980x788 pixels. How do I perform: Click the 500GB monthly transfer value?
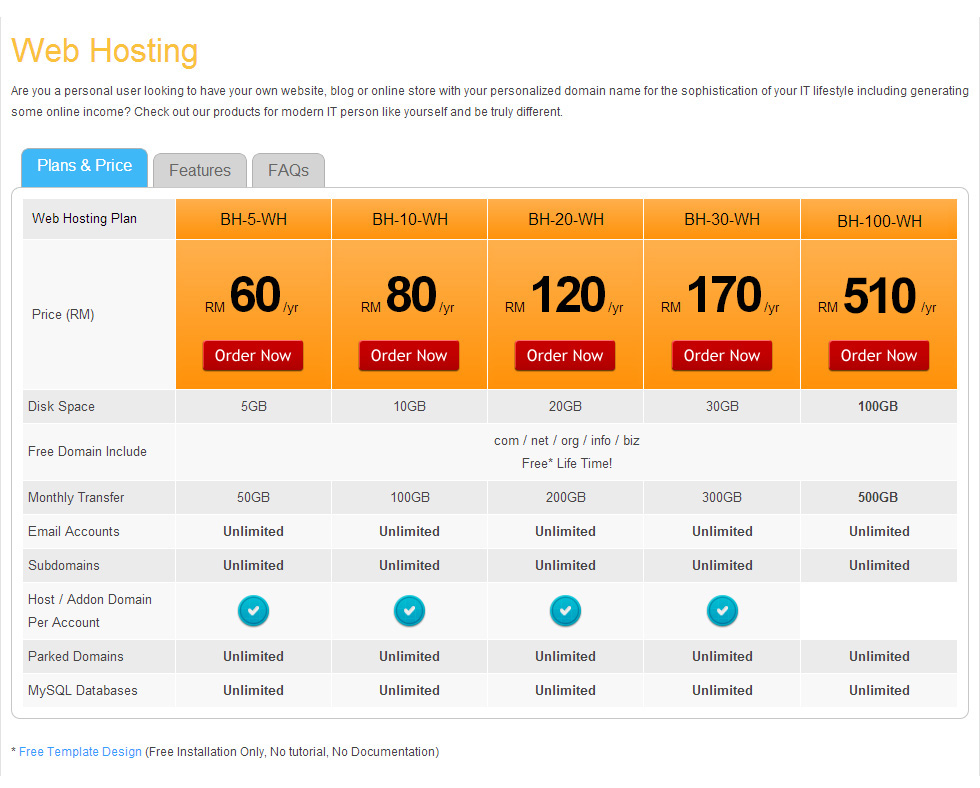click(x=879, y=498)
